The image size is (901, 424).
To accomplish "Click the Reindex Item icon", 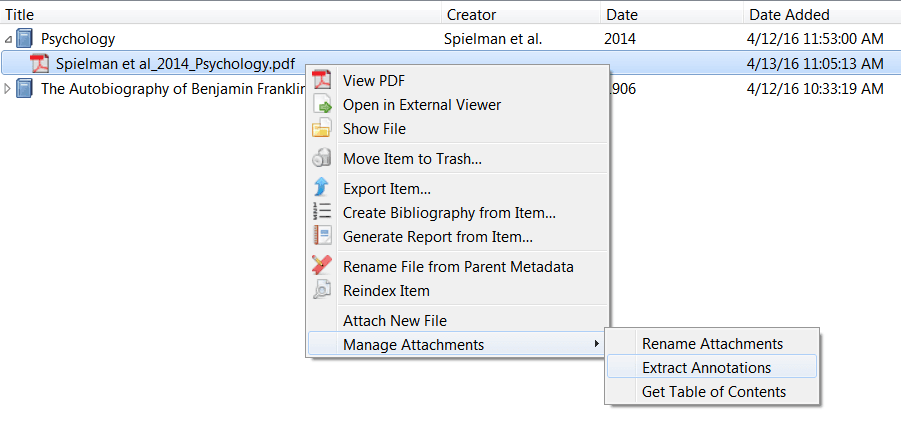I will (322, 291).
